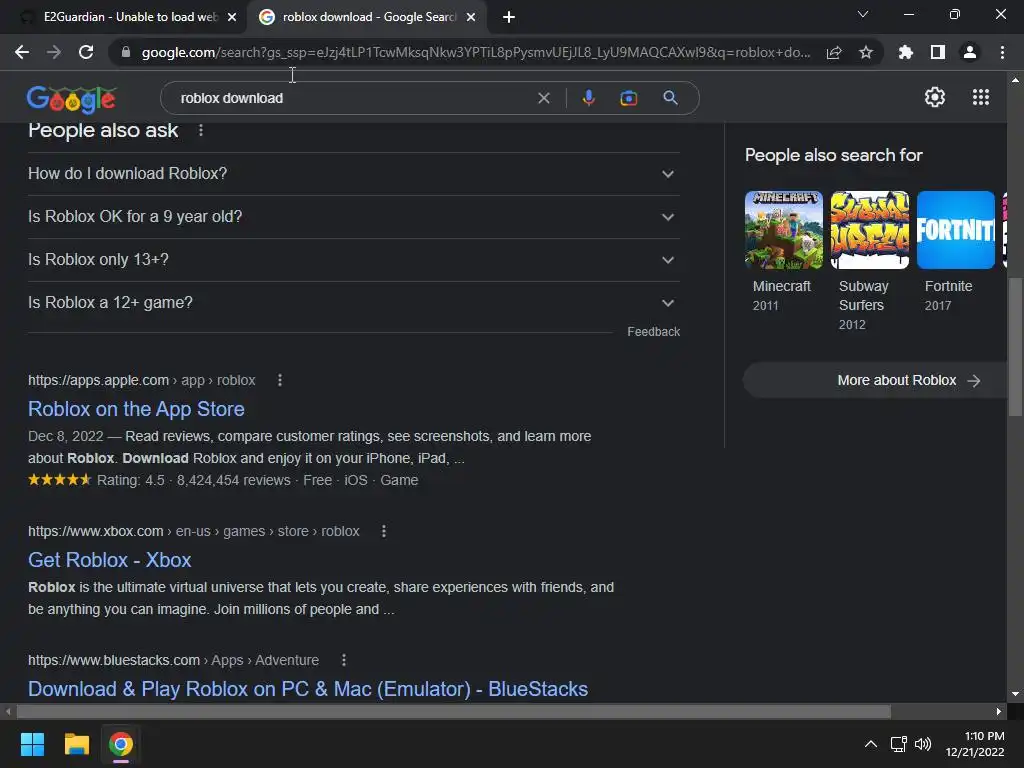Open Windows Start menu

click(x=32, y=744)
